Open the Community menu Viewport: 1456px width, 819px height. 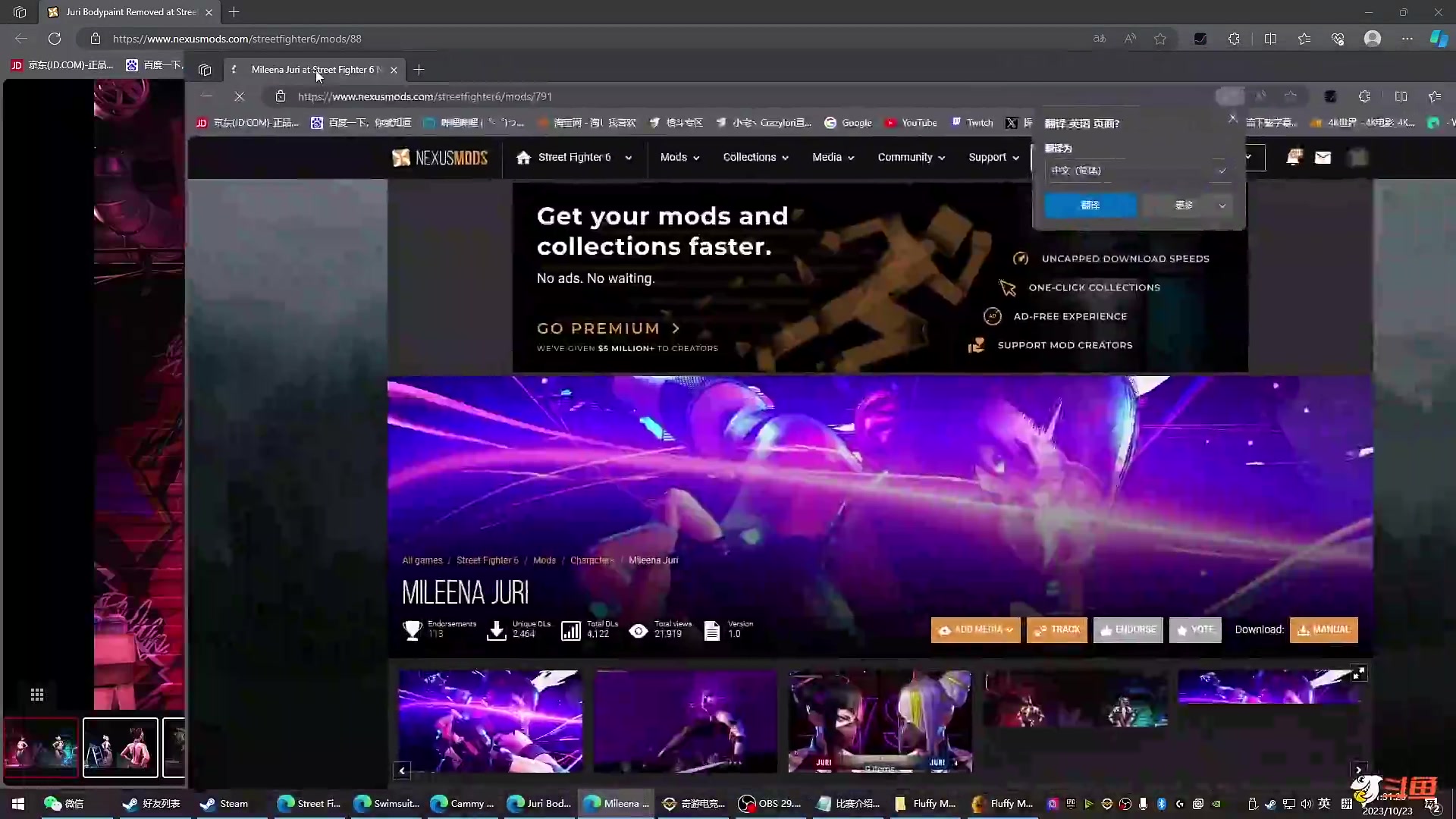(911, 157)
